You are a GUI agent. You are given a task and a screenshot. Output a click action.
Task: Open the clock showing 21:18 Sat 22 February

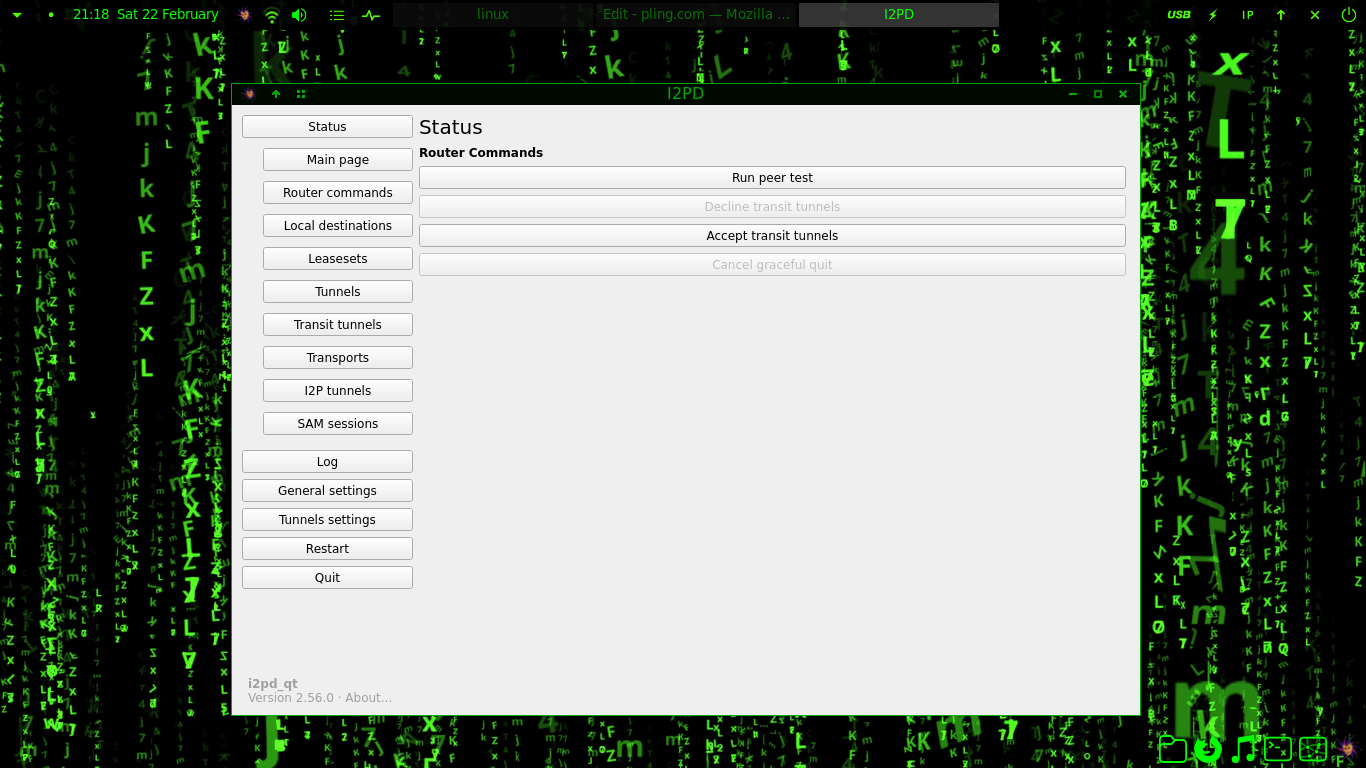click(x=146, y=15)
